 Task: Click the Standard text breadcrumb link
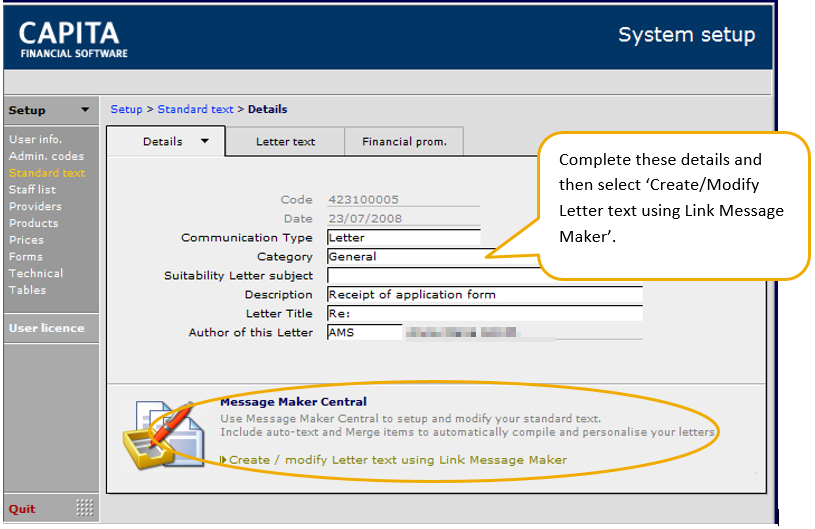[x=195, y=109]
